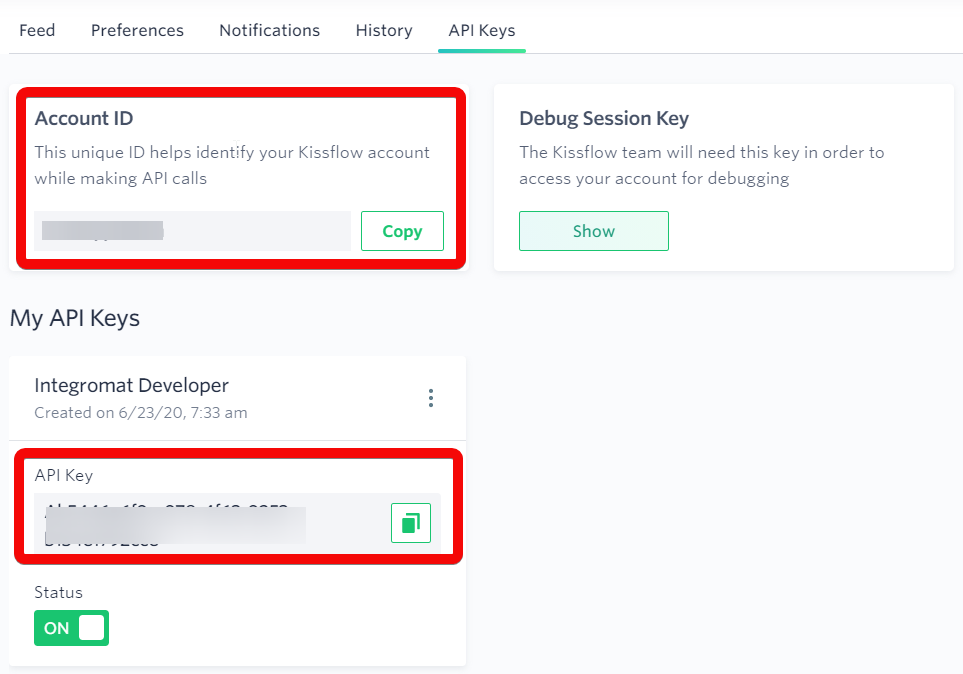Viewport: 963px width, 674px height.
Task: Show the Debug Session Key
Action: [594, 231]
